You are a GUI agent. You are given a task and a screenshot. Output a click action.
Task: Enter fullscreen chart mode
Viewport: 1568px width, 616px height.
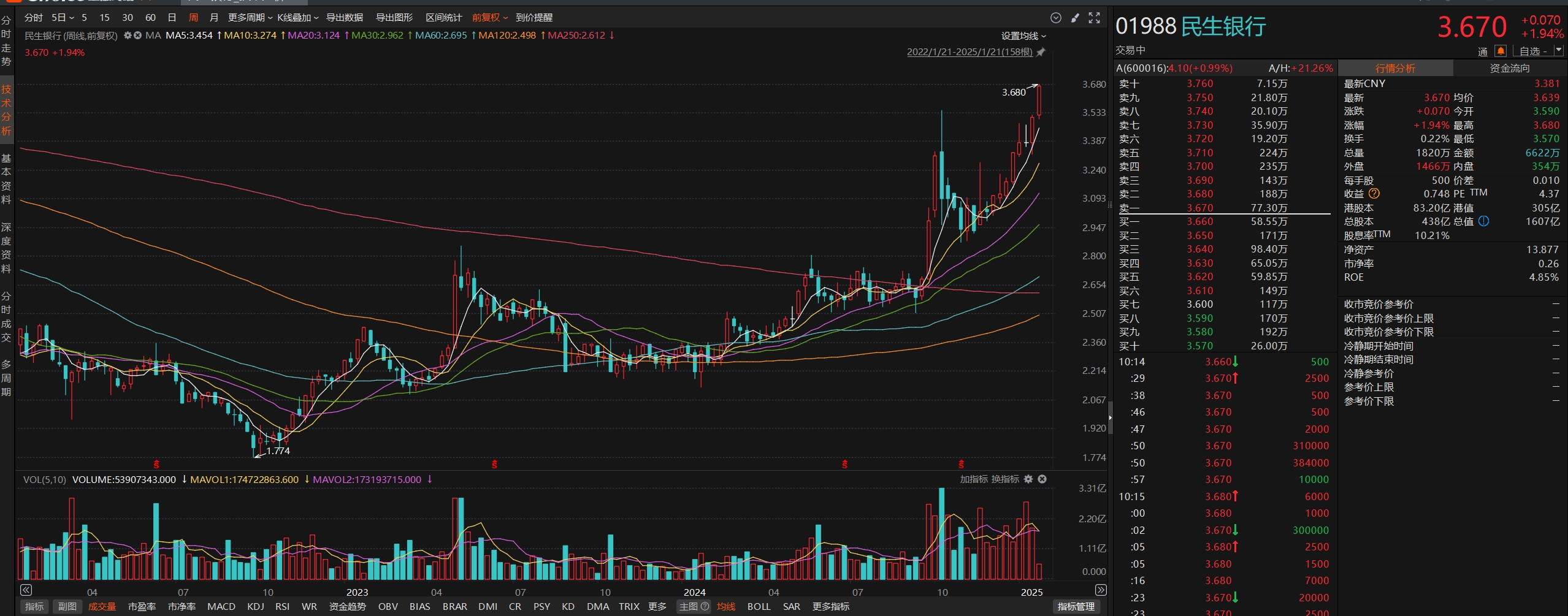[1095, 18]
